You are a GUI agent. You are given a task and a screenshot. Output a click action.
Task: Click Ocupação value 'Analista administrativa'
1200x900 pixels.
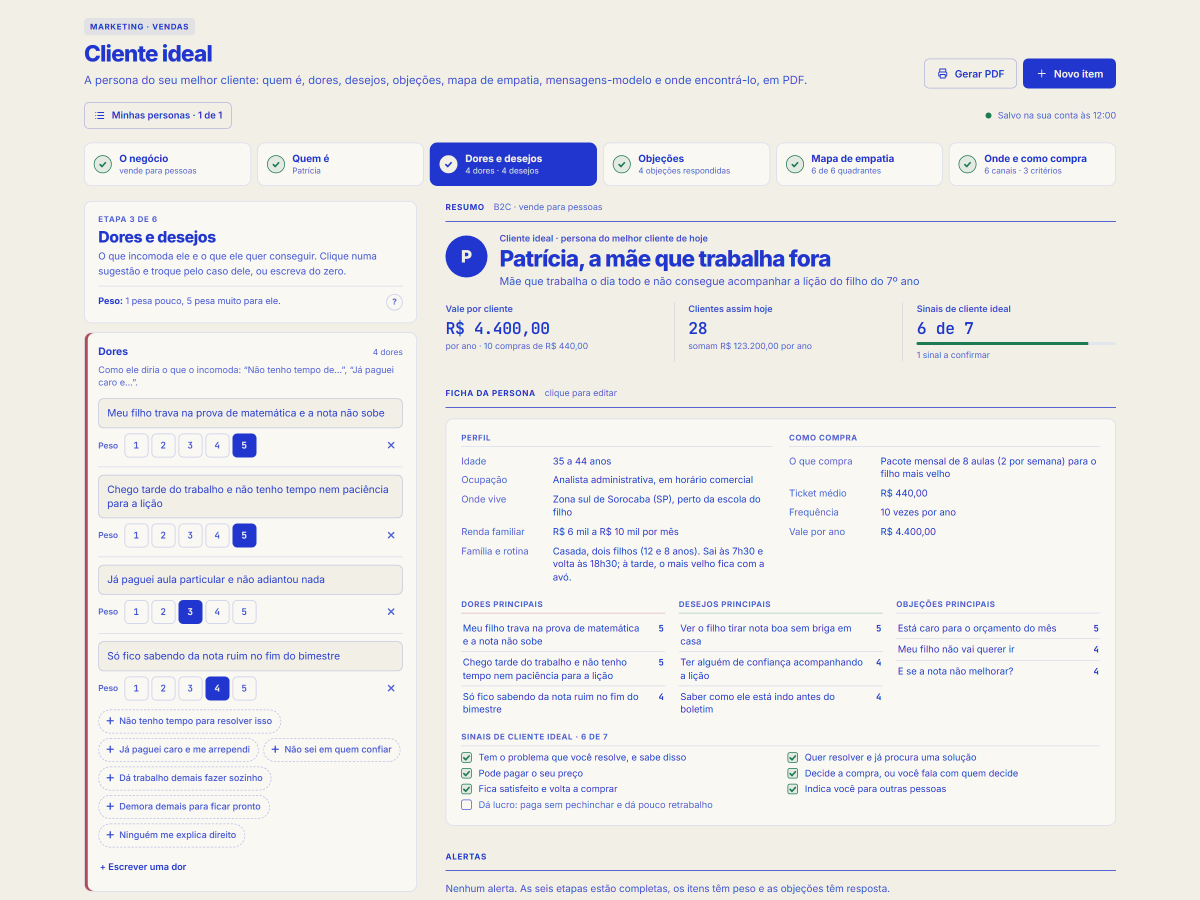653,480
